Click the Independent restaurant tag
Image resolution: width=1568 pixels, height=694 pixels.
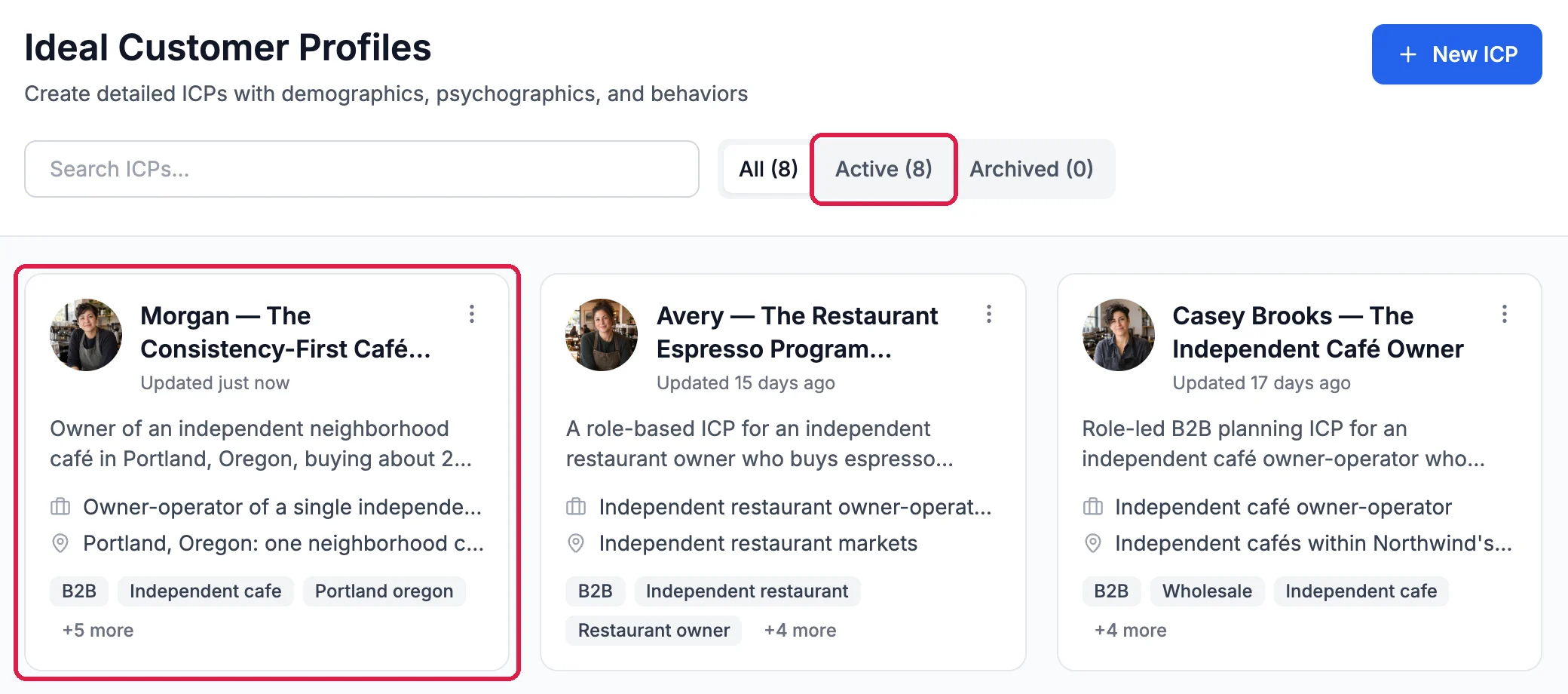[x=747, y=591]
